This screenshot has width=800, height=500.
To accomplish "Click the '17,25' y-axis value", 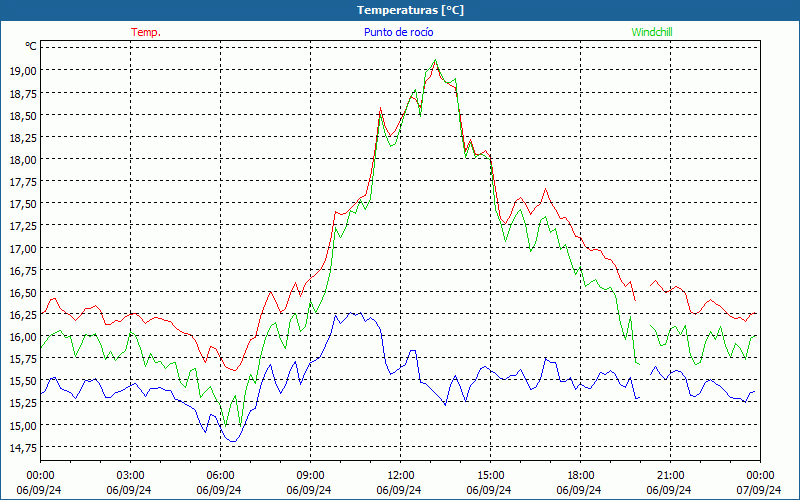I will coord(23,227).
